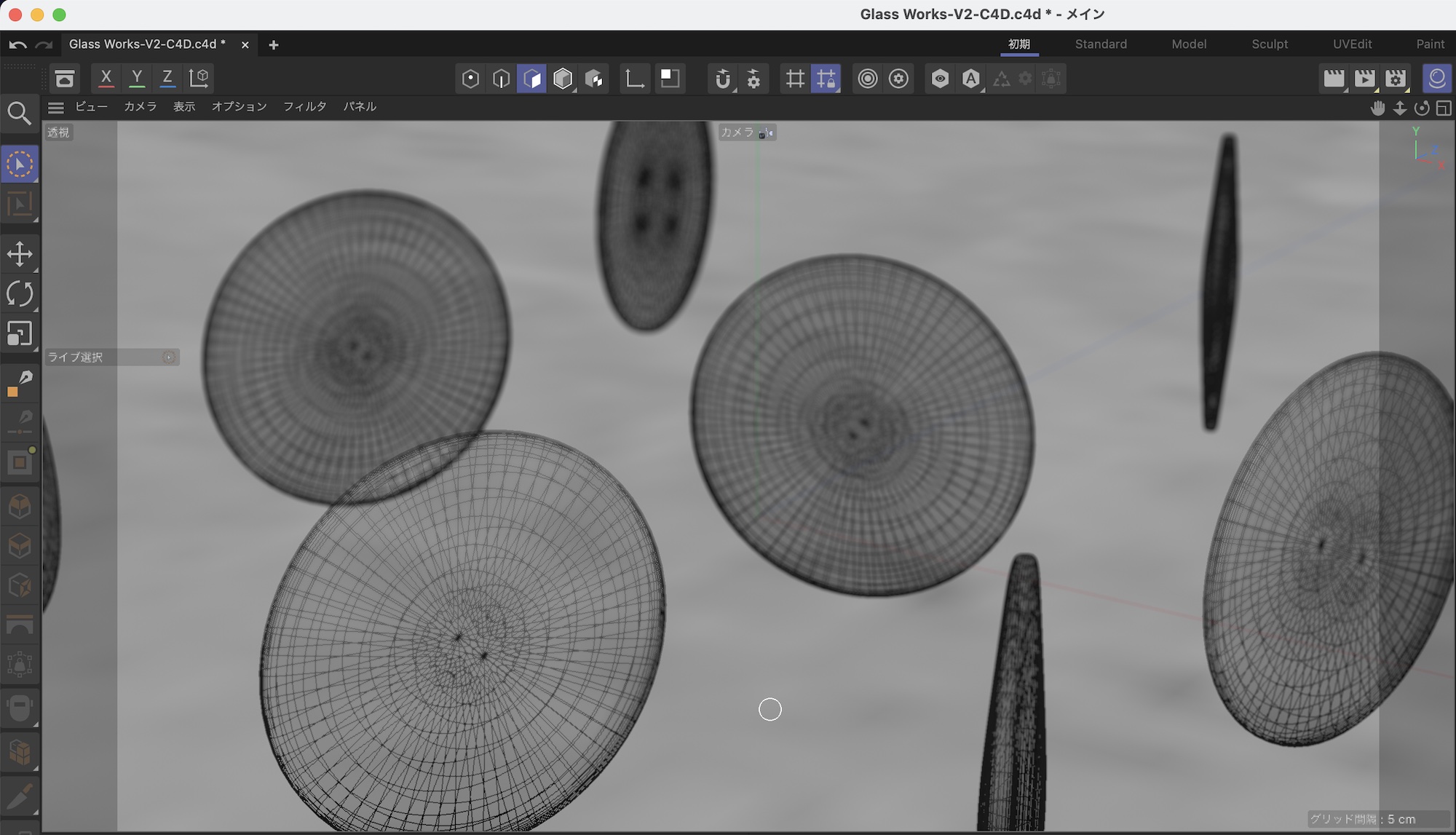Select the Move tool in left toolbar
Viewport: 1456px width, 835px height.
[x=20, y=254]
